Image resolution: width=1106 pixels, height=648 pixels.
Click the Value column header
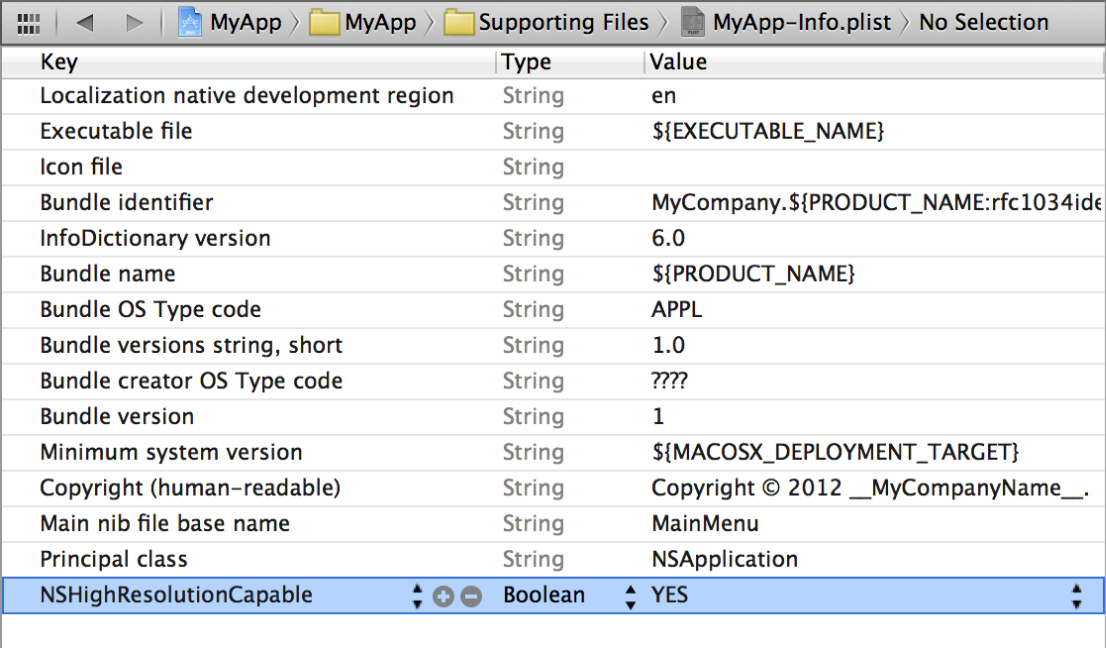pos(678,62)
